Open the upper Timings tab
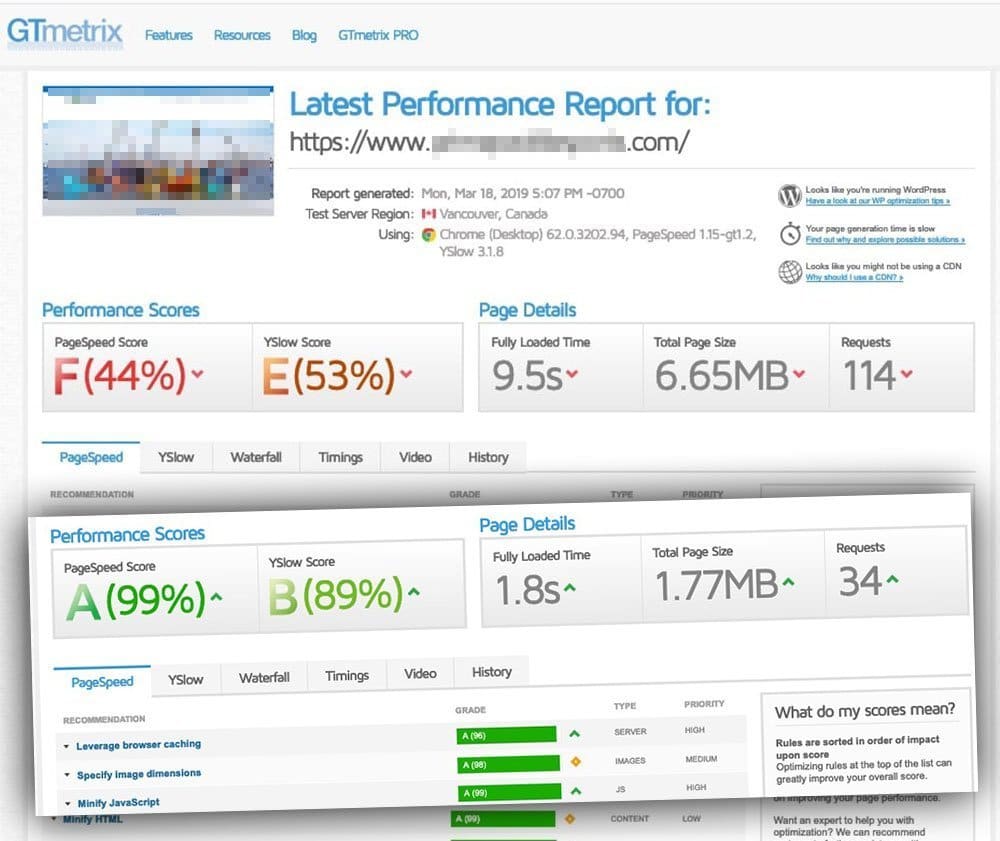1000x841 pixels. point(341,457)
